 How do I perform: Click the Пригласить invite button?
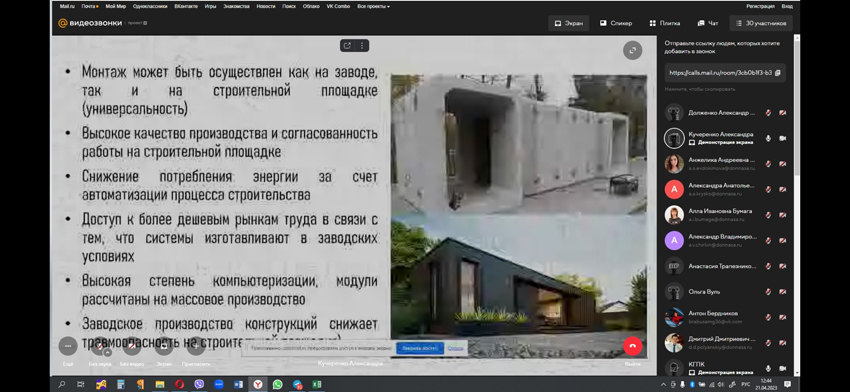click(196, 346)
